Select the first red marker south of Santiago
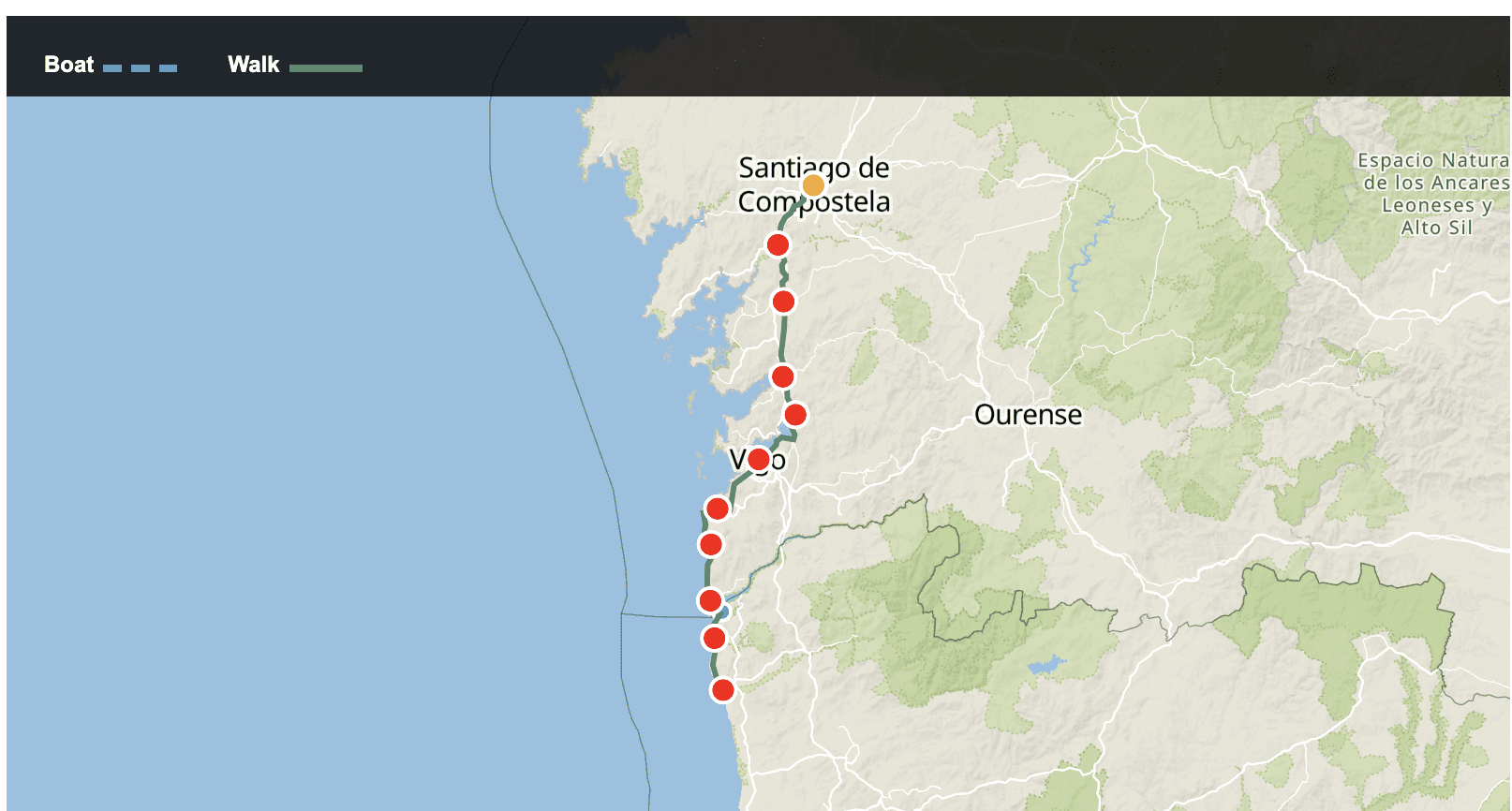This screenshot has height=811, width=1512. click(x=778, y=245)
